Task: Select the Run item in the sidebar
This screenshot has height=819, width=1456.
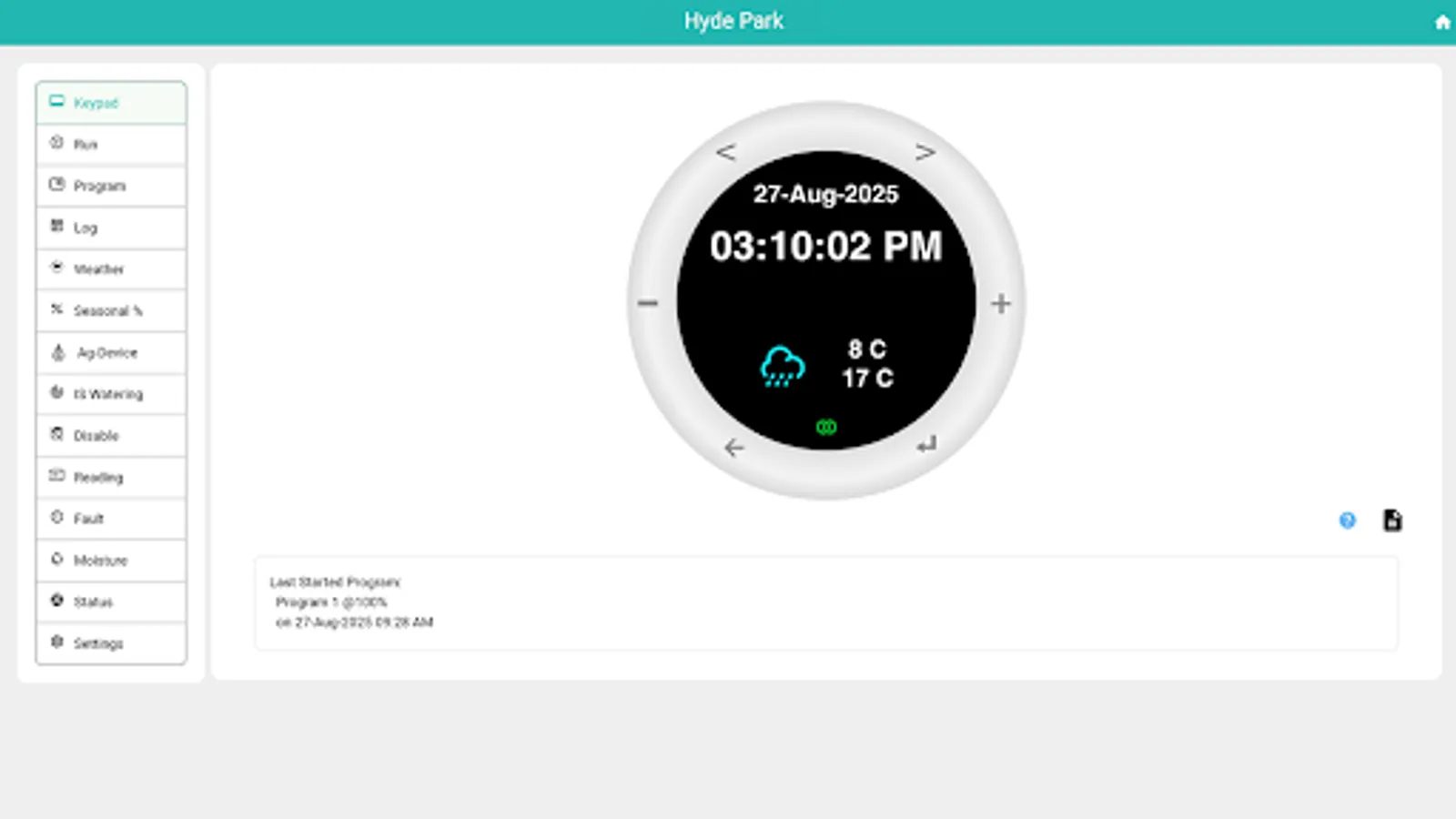Action: click(110, 144)
